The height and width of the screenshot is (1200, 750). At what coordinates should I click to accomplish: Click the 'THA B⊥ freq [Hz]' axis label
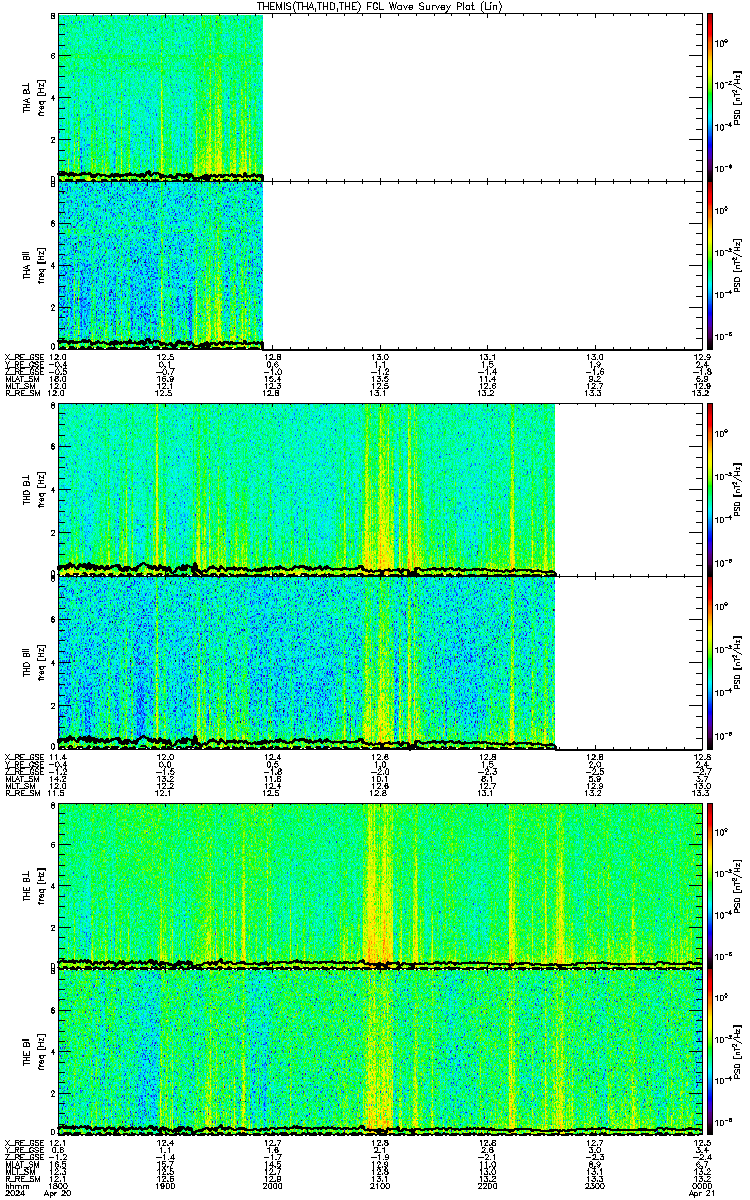[33, 97]
